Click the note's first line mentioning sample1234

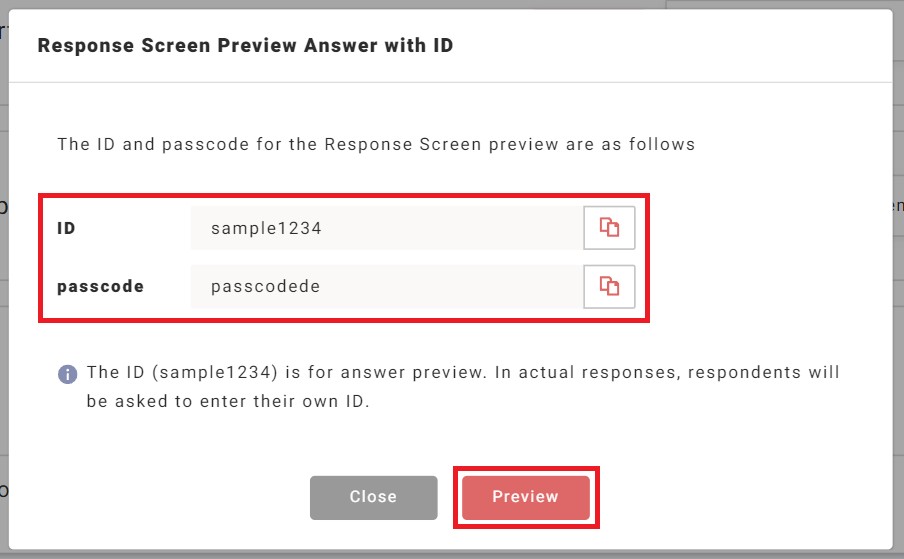(x=463, y=373)
